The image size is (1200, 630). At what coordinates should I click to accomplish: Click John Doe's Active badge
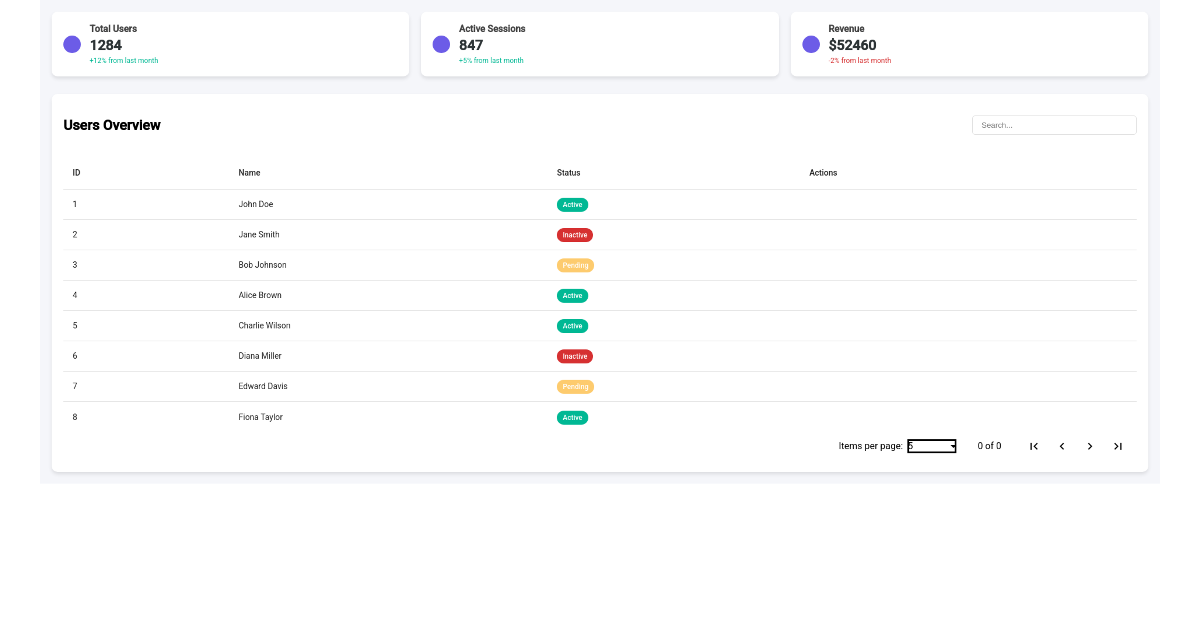[x=572, y=204]
